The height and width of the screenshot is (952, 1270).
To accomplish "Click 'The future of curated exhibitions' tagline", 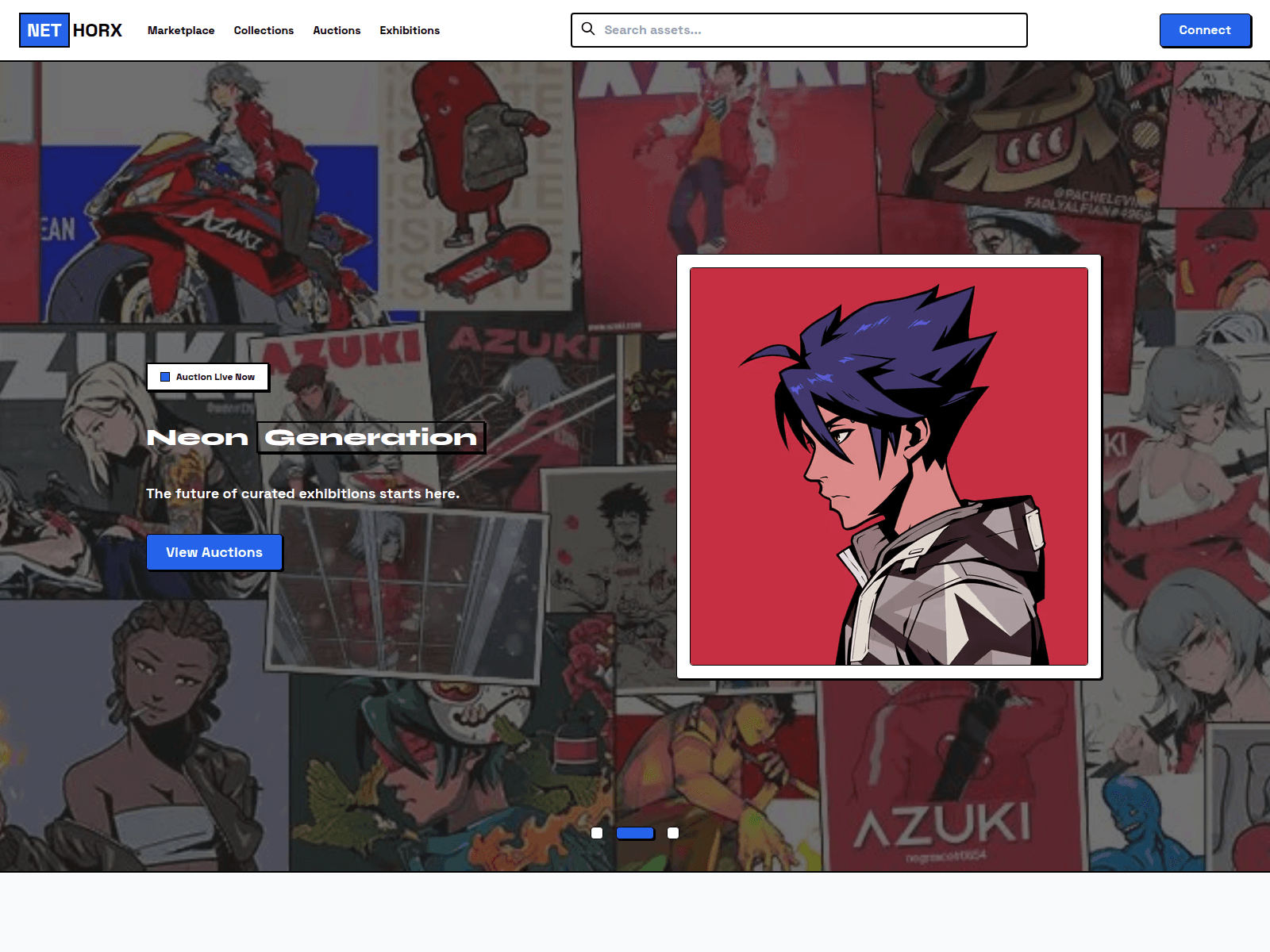I will coord(303,493).
